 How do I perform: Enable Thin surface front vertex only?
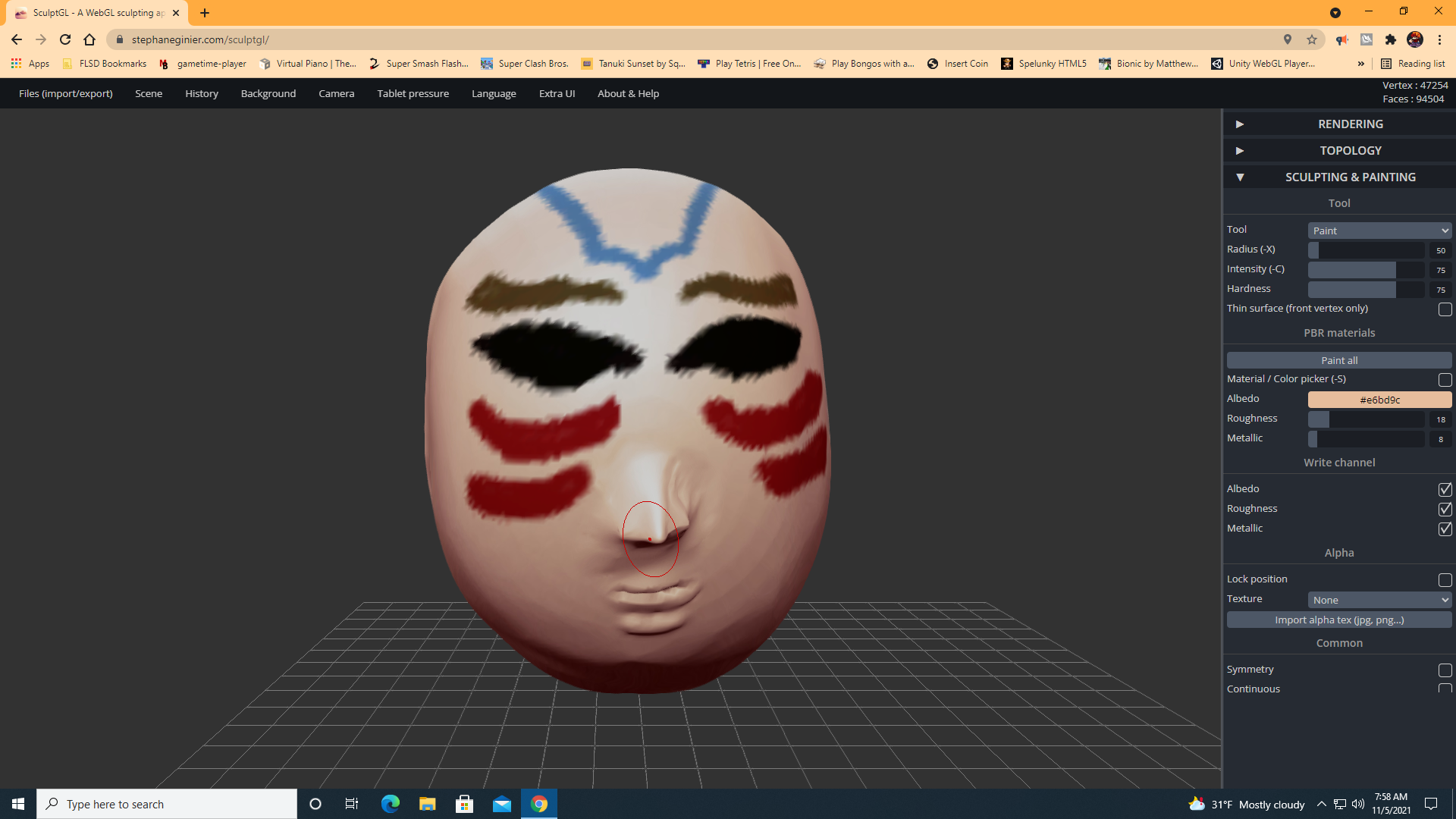pos(1445,309)
